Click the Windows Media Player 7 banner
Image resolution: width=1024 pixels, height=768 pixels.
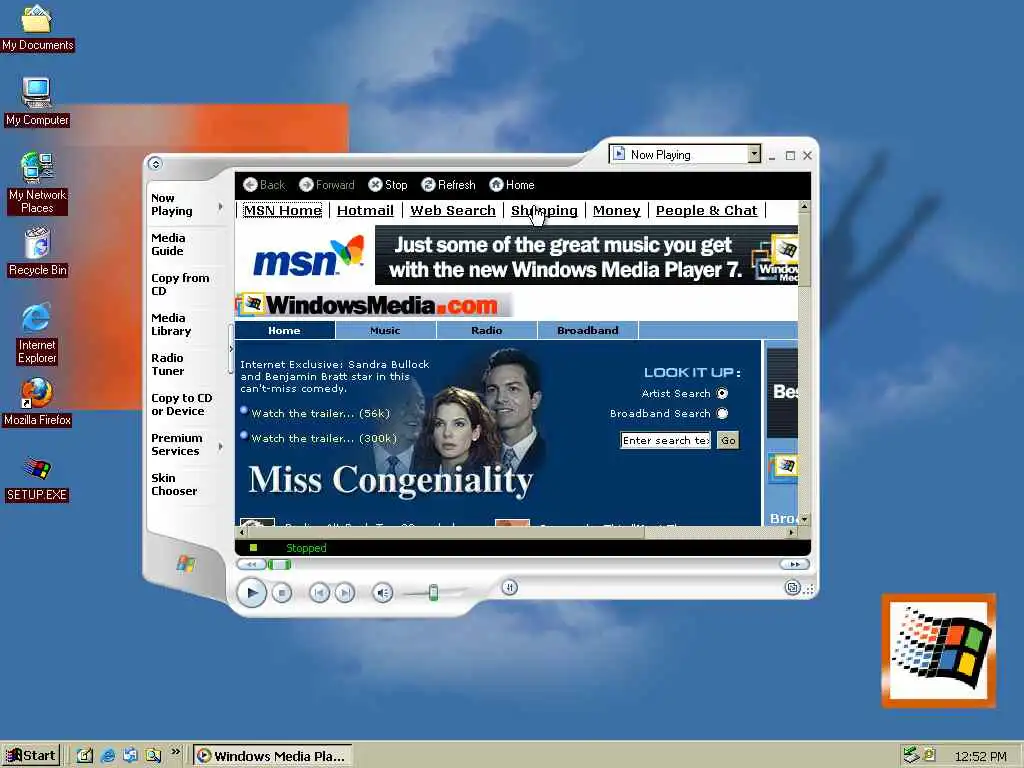coord(586,255)
